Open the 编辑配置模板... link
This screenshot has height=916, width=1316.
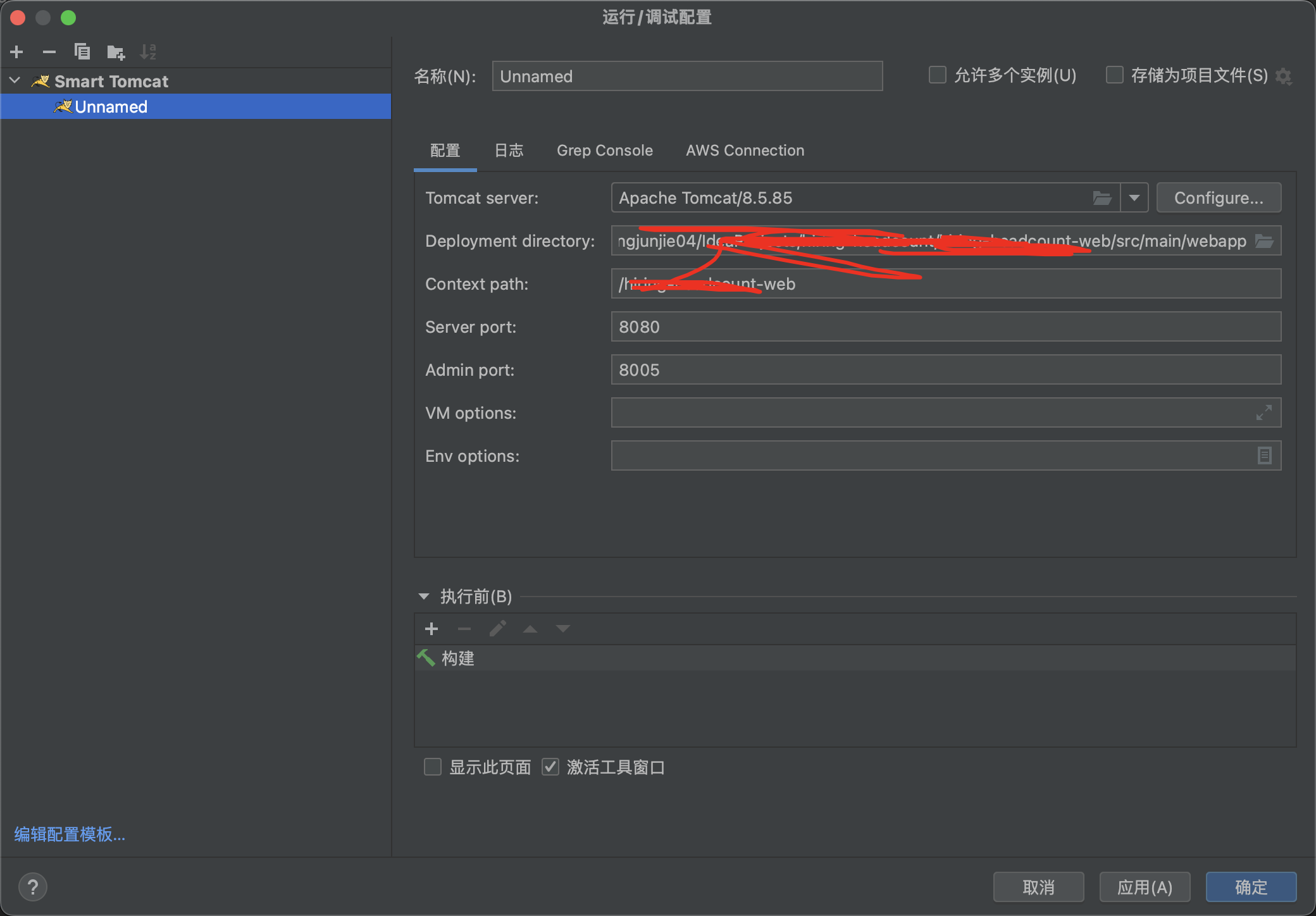(x=70, y=834)
